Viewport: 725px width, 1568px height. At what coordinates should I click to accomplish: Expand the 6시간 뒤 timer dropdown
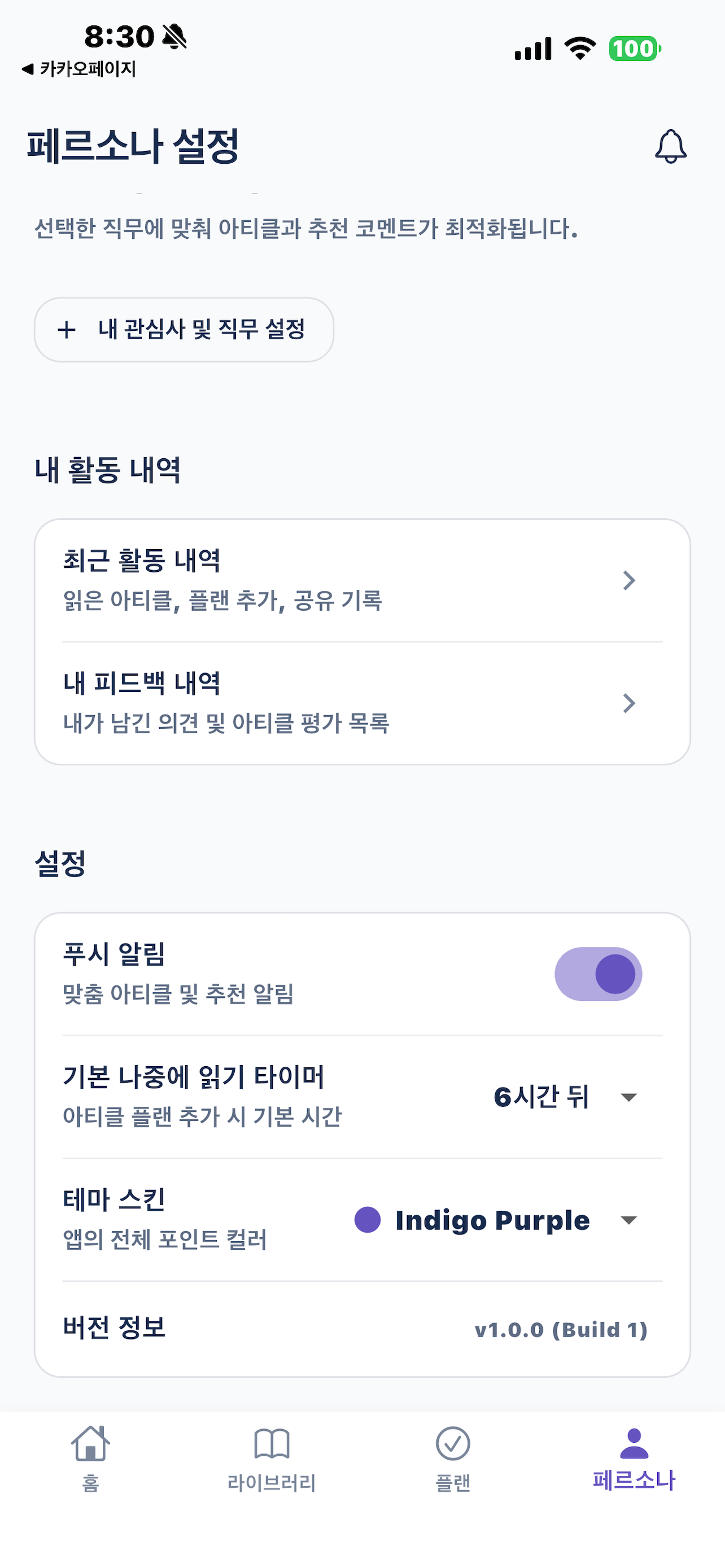[628, 1097]
